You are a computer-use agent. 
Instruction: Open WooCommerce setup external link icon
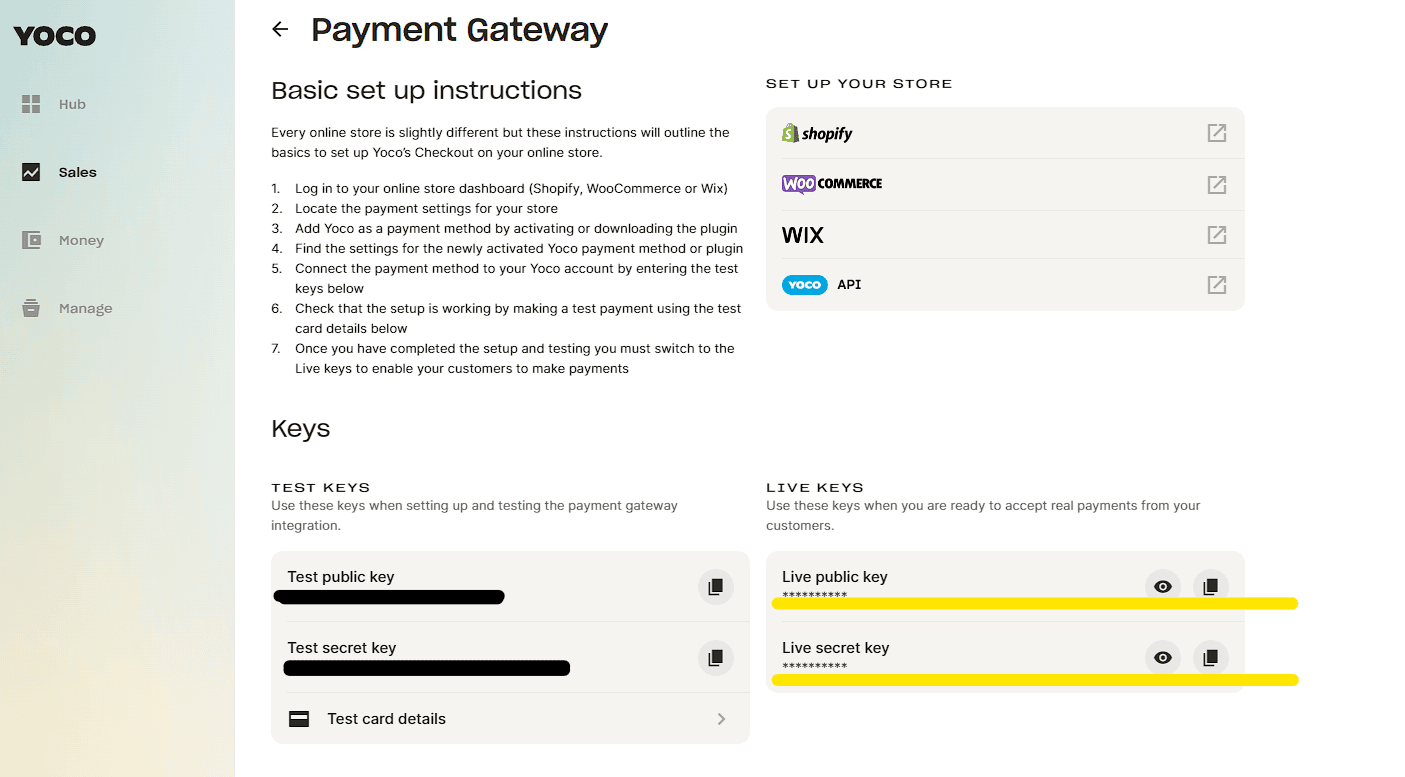[x=1216, y=185]
